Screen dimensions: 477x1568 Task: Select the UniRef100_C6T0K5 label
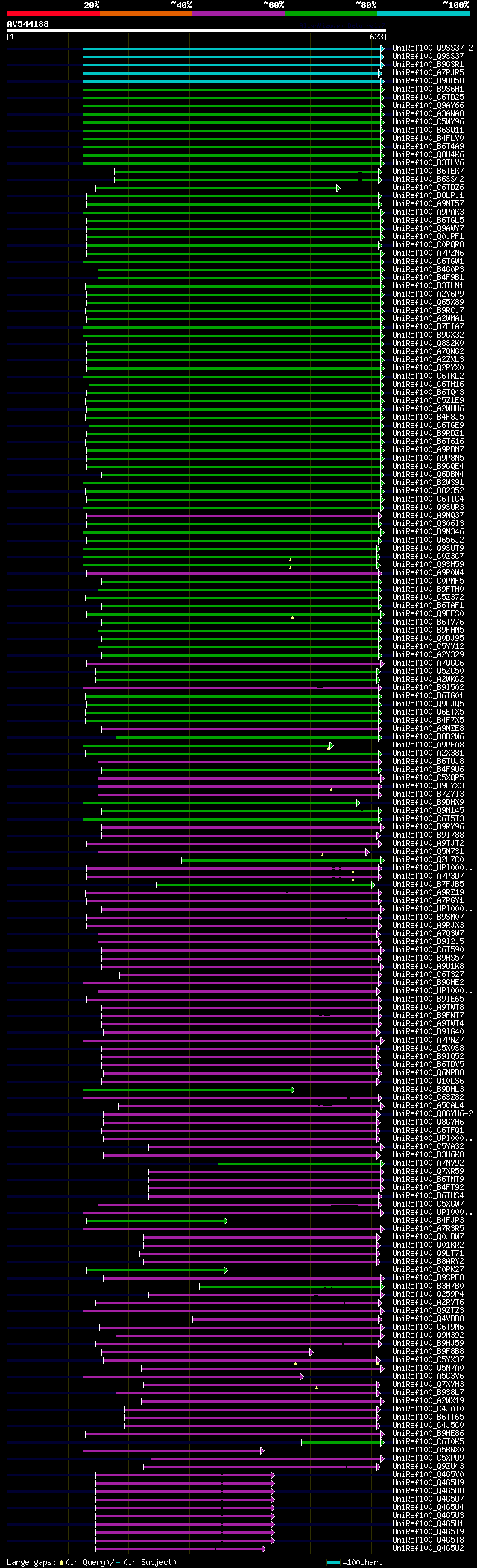tap(428, 1441)
